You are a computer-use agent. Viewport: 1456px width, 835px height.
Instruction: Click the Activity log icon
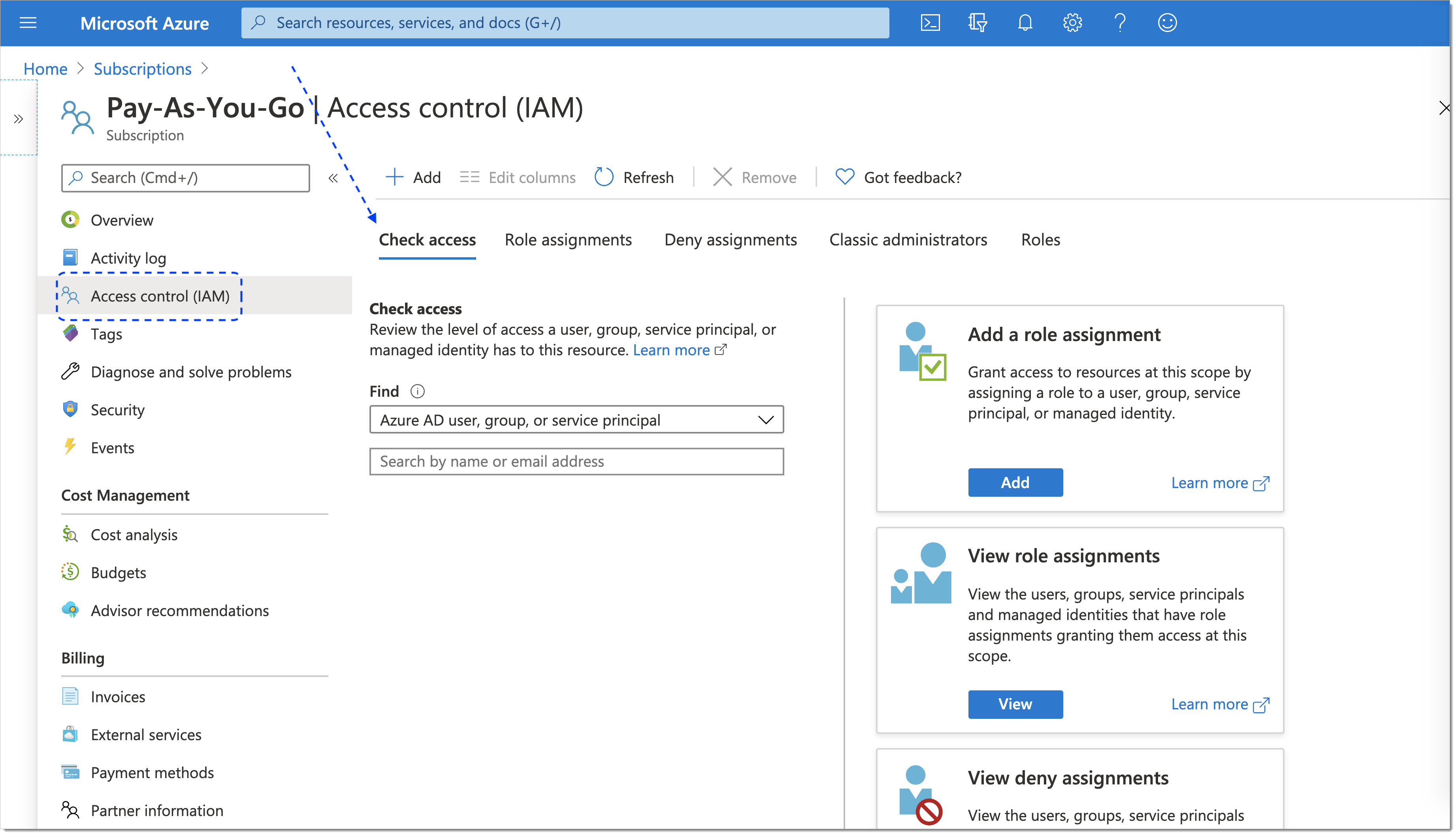click(70, 258)
